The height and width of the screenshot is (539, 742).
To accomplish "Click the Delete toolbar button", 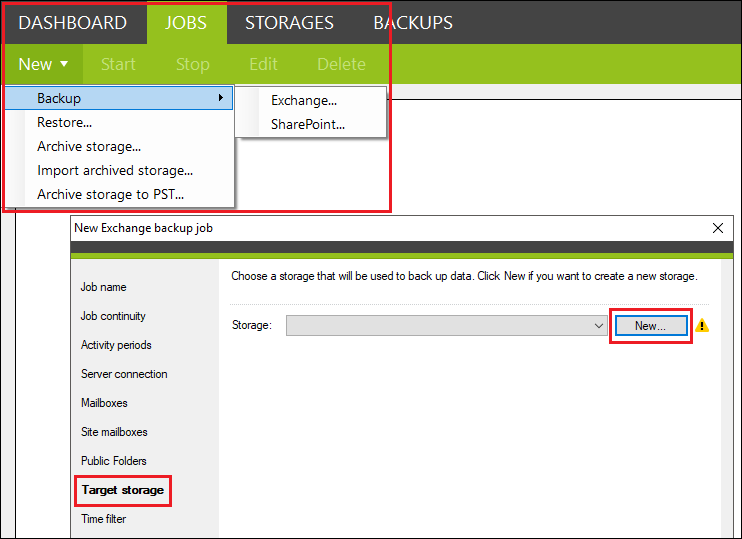I will coord(341,64).
